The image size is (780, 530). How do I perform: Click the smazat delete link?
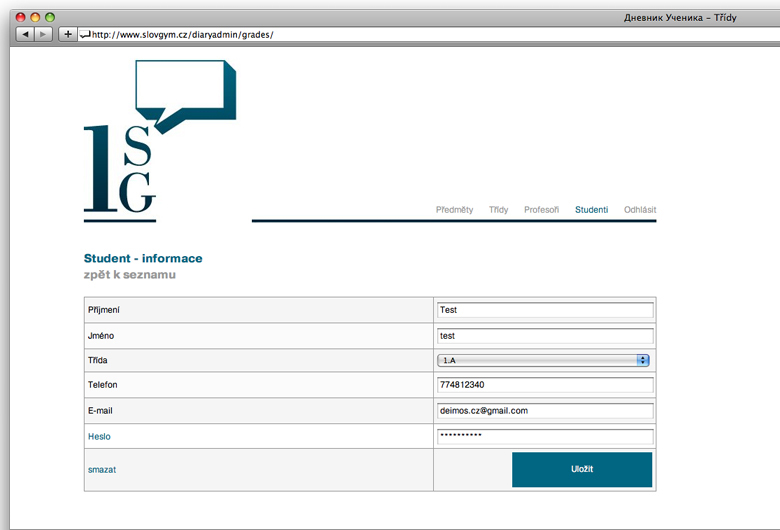(x=102, y=469)
